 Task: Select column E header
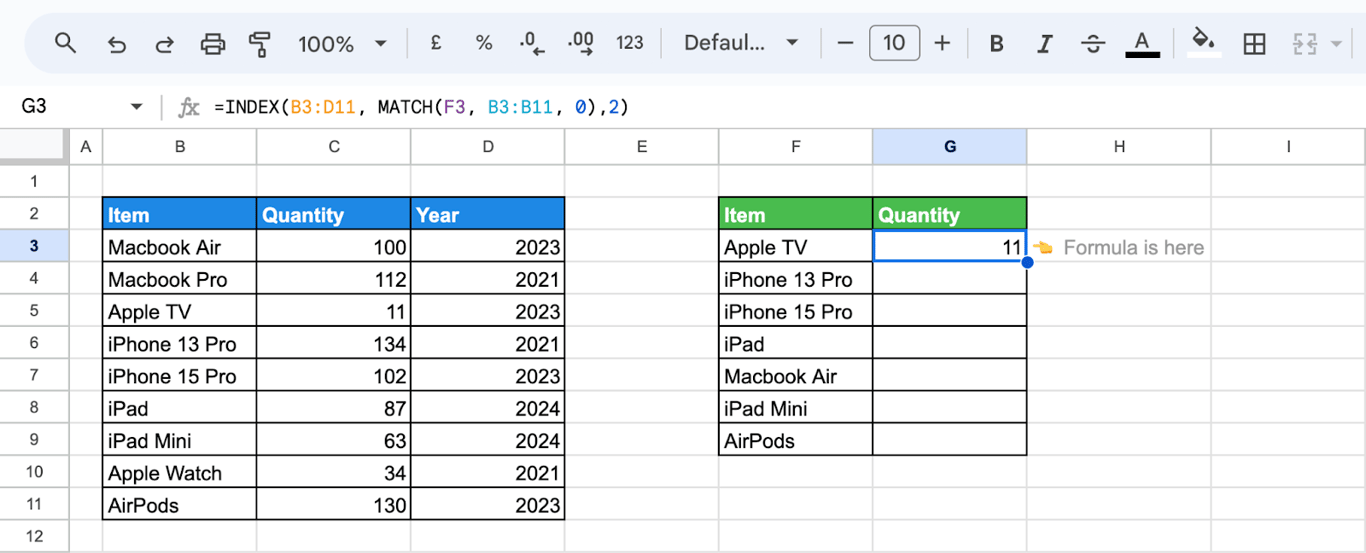coord(641,146)
